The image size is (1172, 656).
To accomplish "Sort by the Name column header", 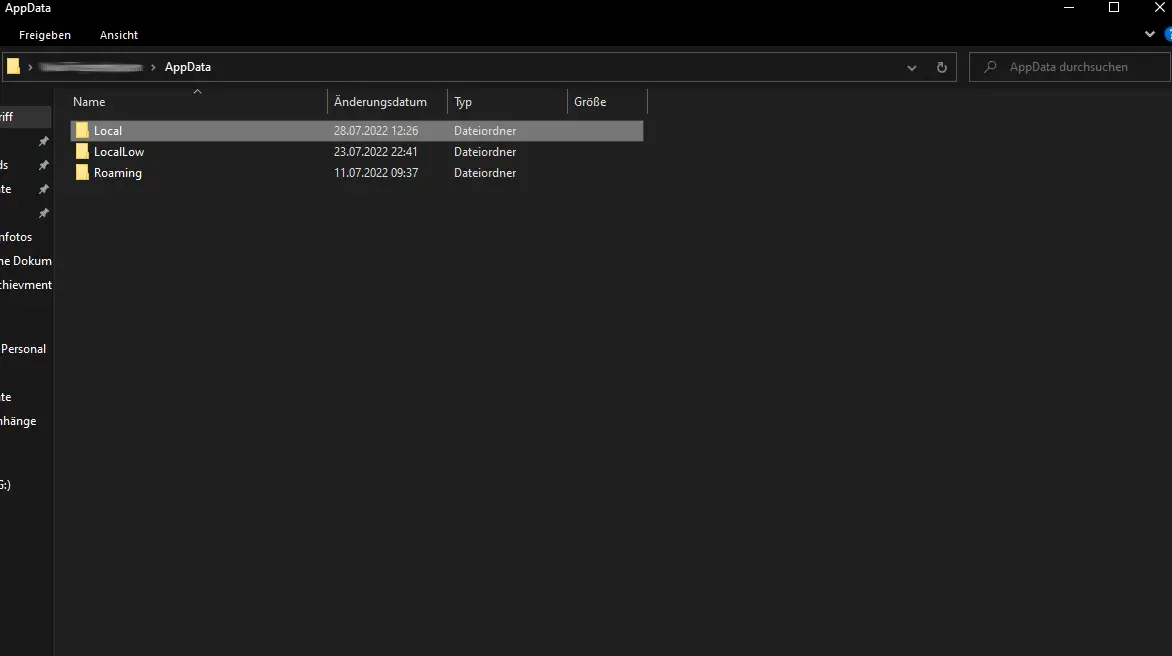I will [89, 102].
